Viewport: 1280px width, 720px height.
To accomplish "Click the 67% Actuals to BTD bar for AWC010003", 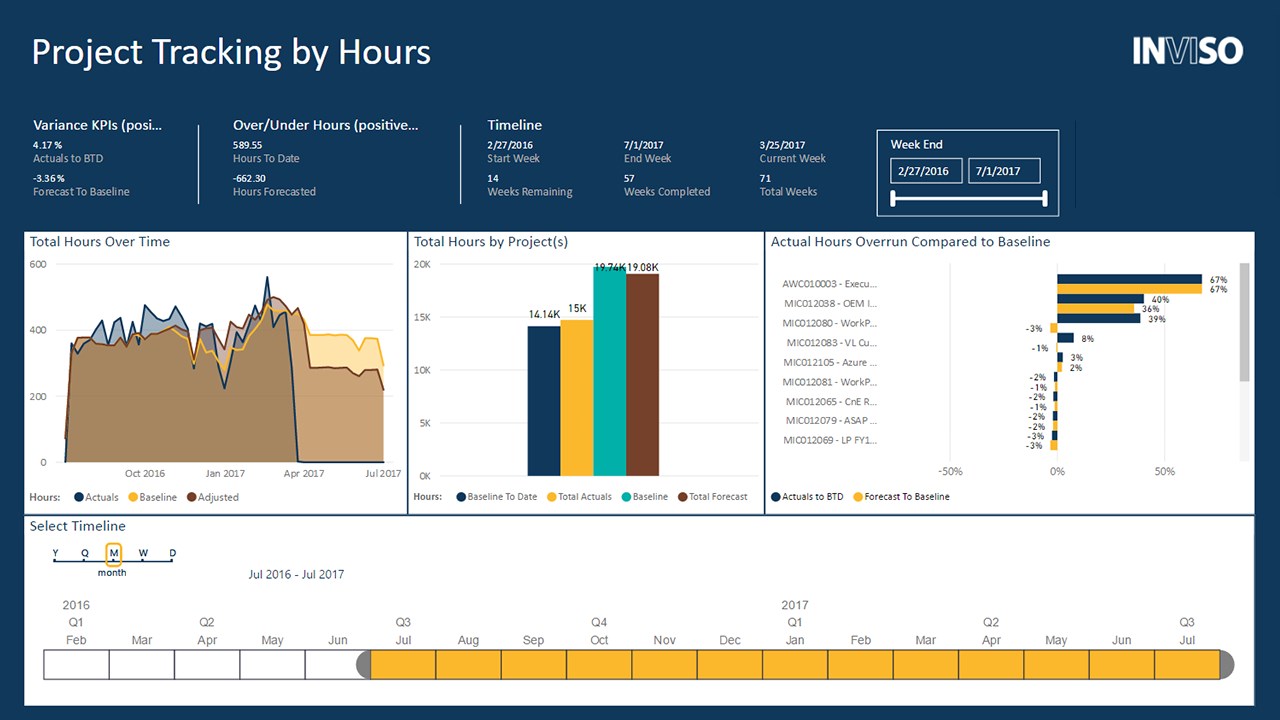I will pyautogui.click(x=1130, y=280).
